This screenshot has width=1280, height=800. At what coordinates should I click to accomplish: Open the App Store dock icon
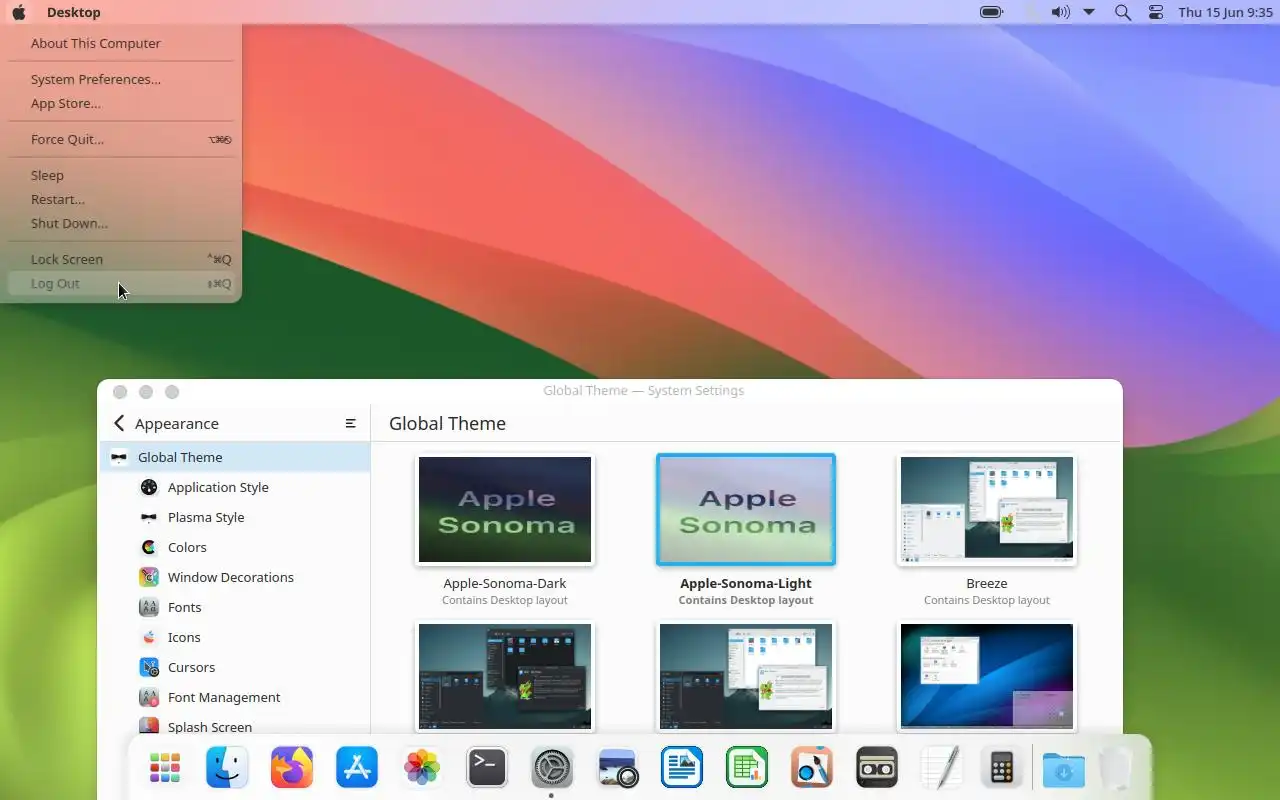(357, 768)
